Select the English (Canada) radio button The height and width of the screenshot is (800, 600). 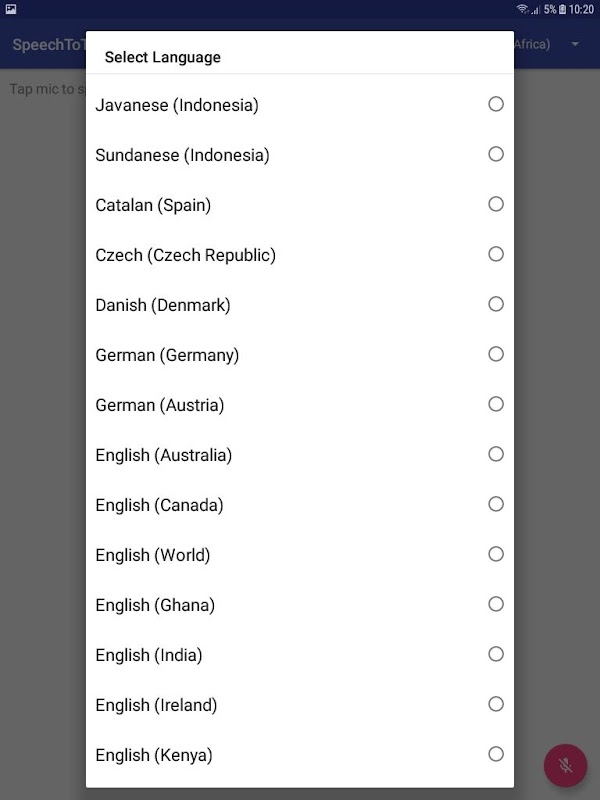[496, 504]
